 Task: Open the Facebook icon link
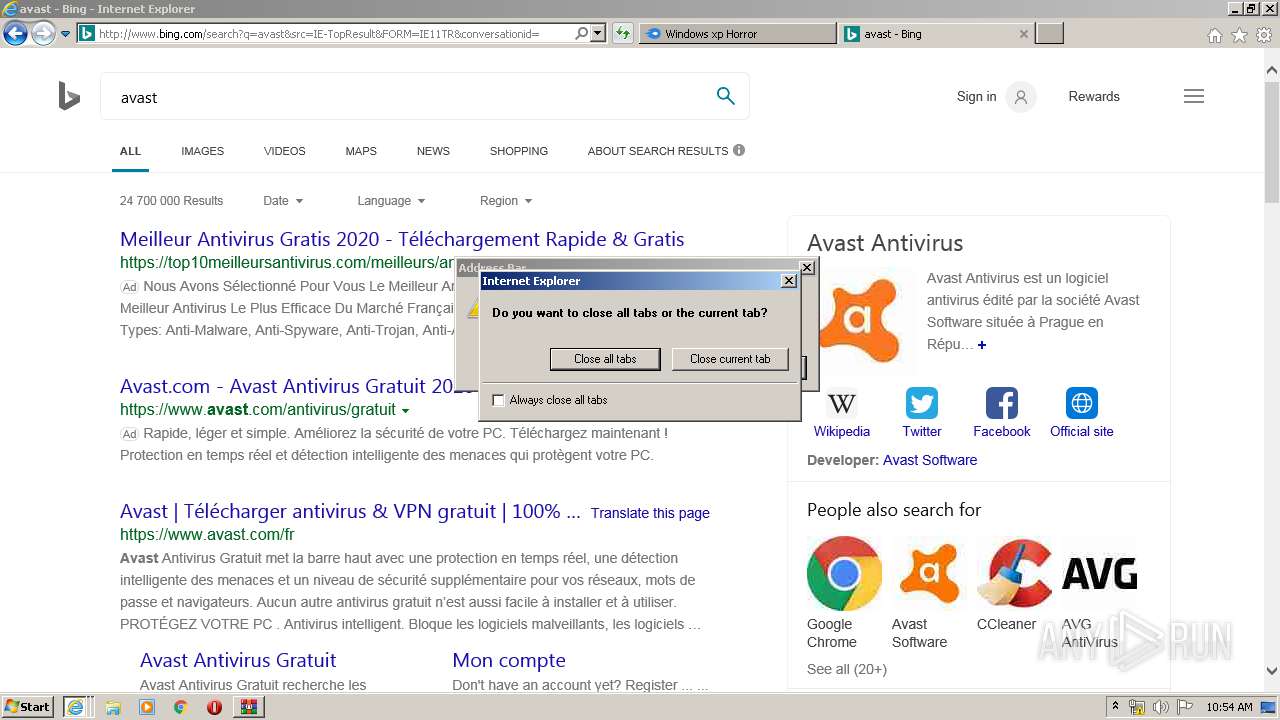click(1002, 403)
